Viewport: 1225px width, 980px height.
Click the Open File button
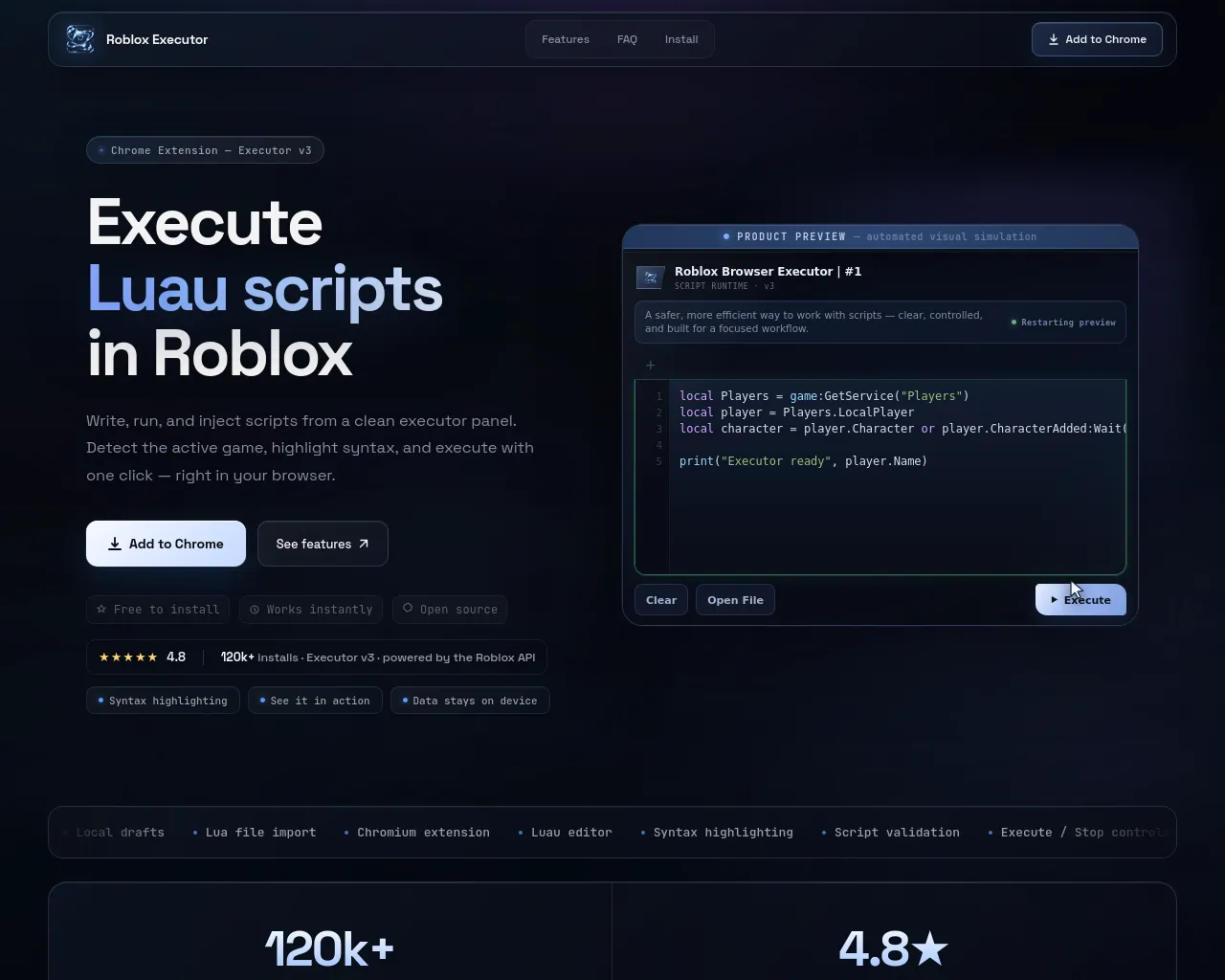click(735, 600)
